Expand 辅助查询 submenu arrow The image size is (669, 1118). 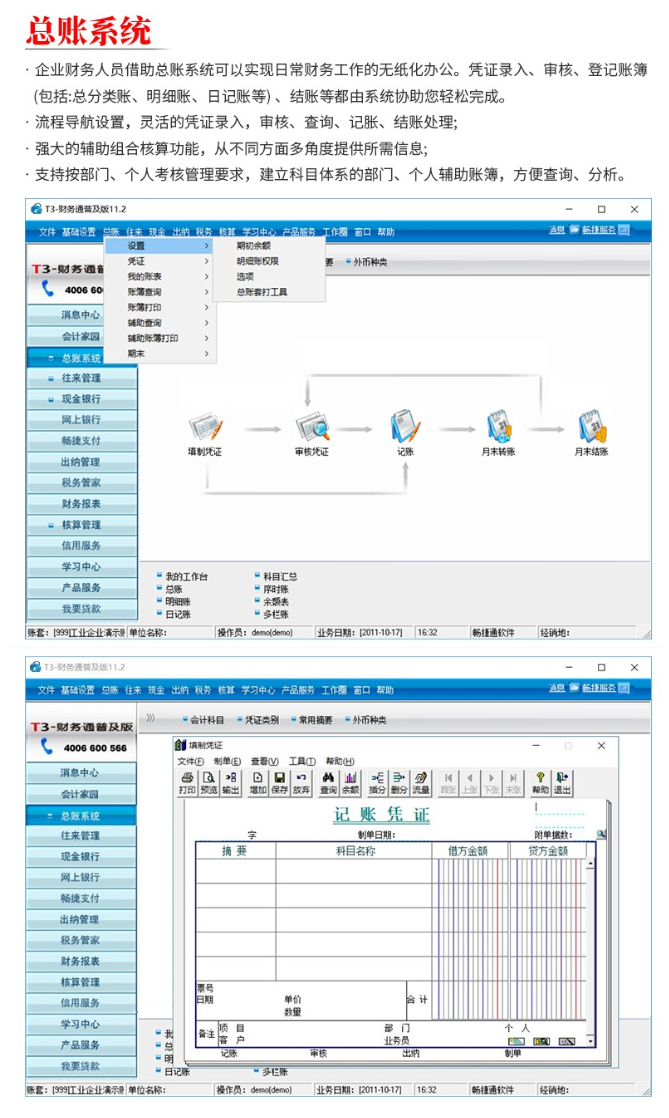(207, 323)
